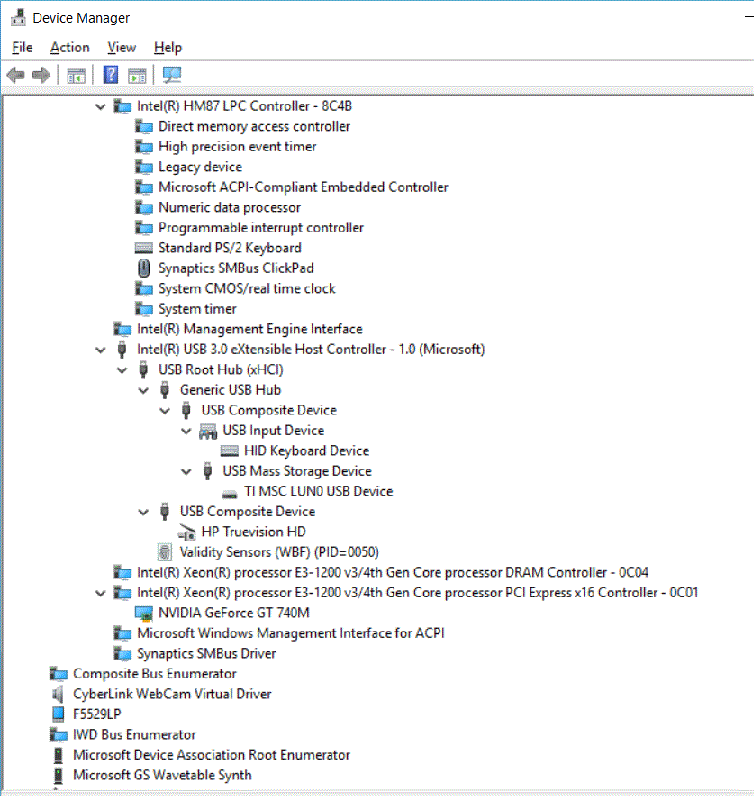This screenshot has height=796, width=754.
Task: Click the Back arrow toolbar icon
Action: tap(16, 75)
